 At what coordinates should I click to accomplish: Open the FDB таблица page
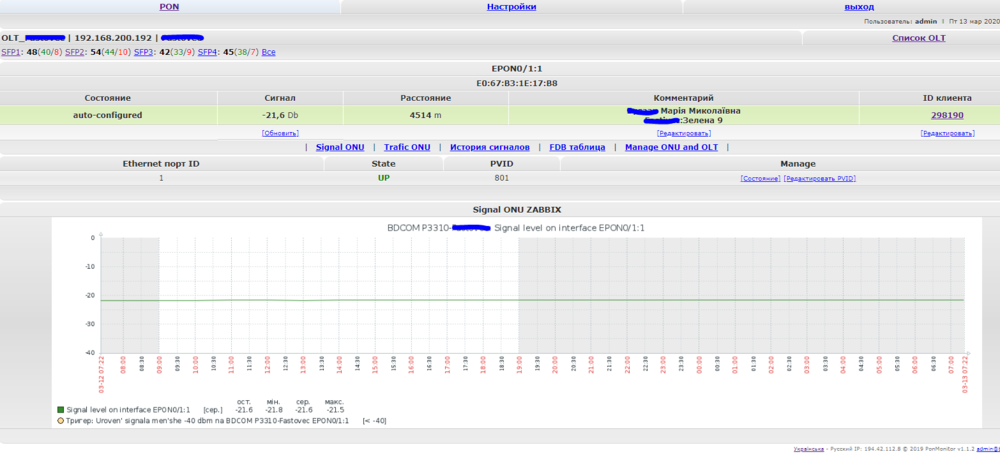[577, 147]
